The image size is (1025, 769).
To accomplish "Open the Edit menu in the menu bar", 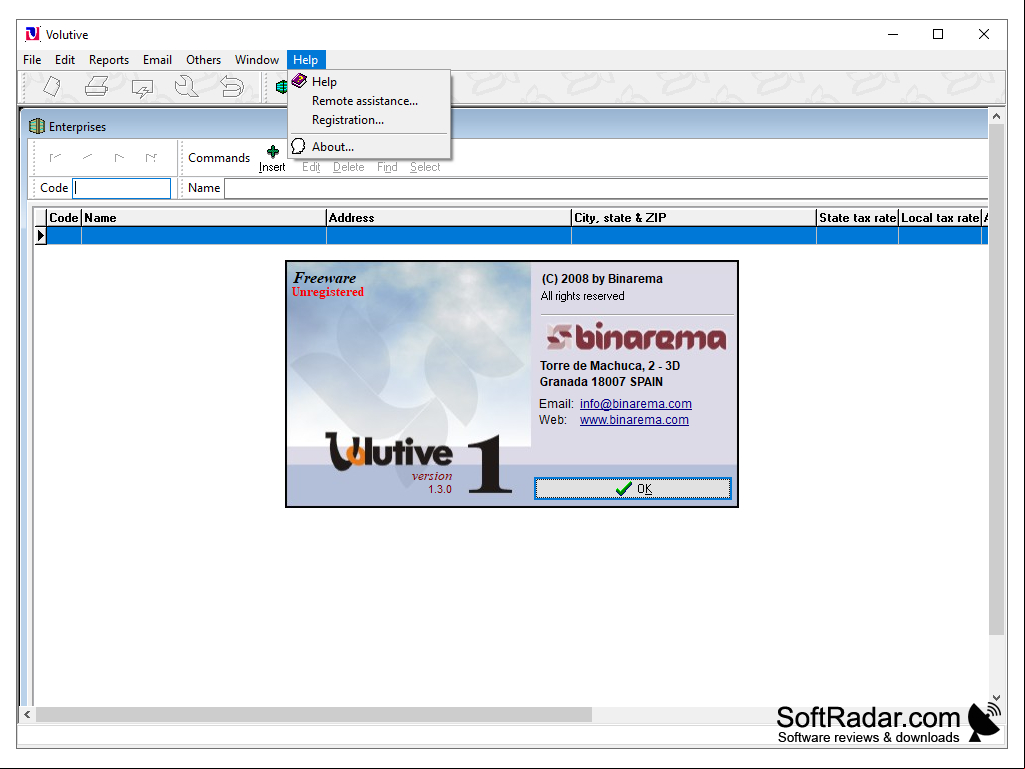I will (65, 60).
